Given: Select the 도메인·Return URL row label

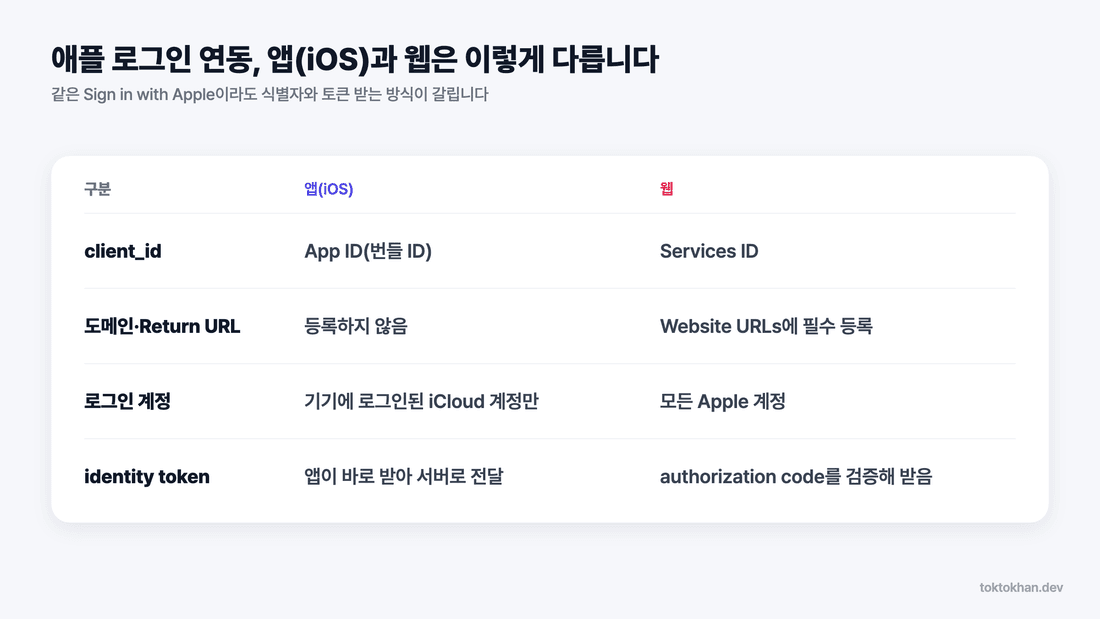Looking at the screenshot, I should (162, 326).
